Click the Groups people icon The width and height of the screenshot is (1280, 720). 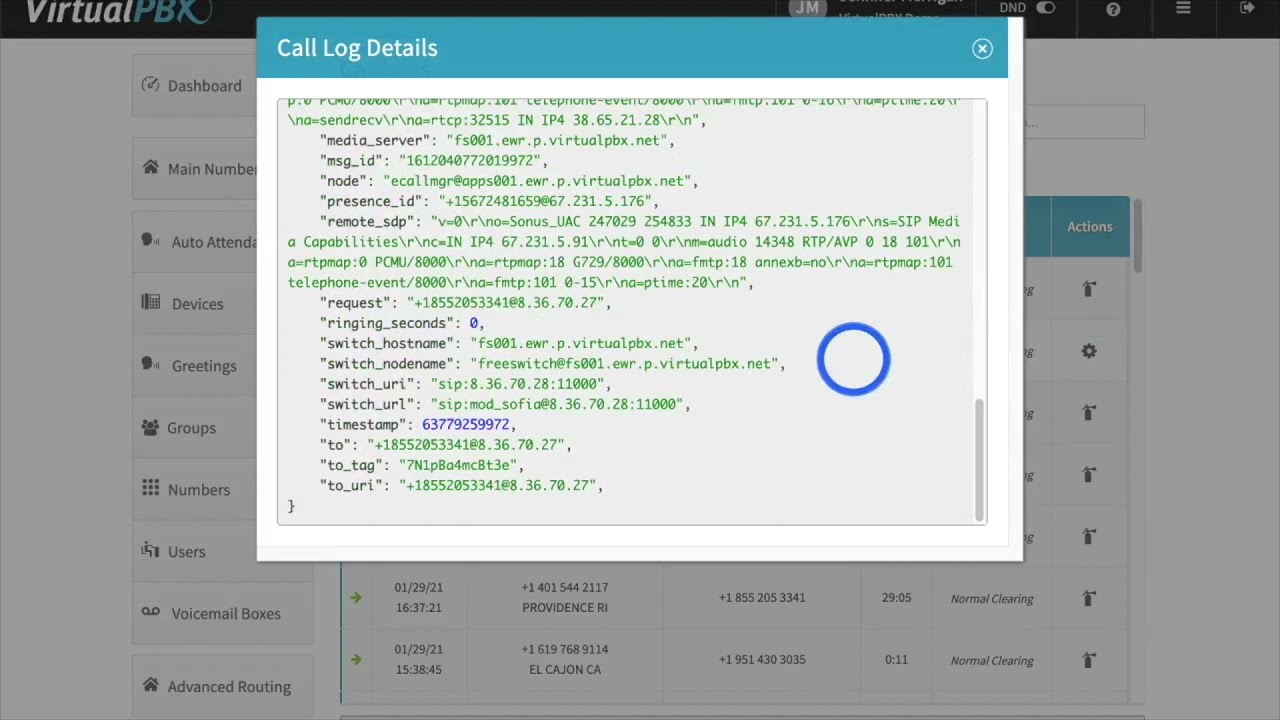[x=150, y=427]
